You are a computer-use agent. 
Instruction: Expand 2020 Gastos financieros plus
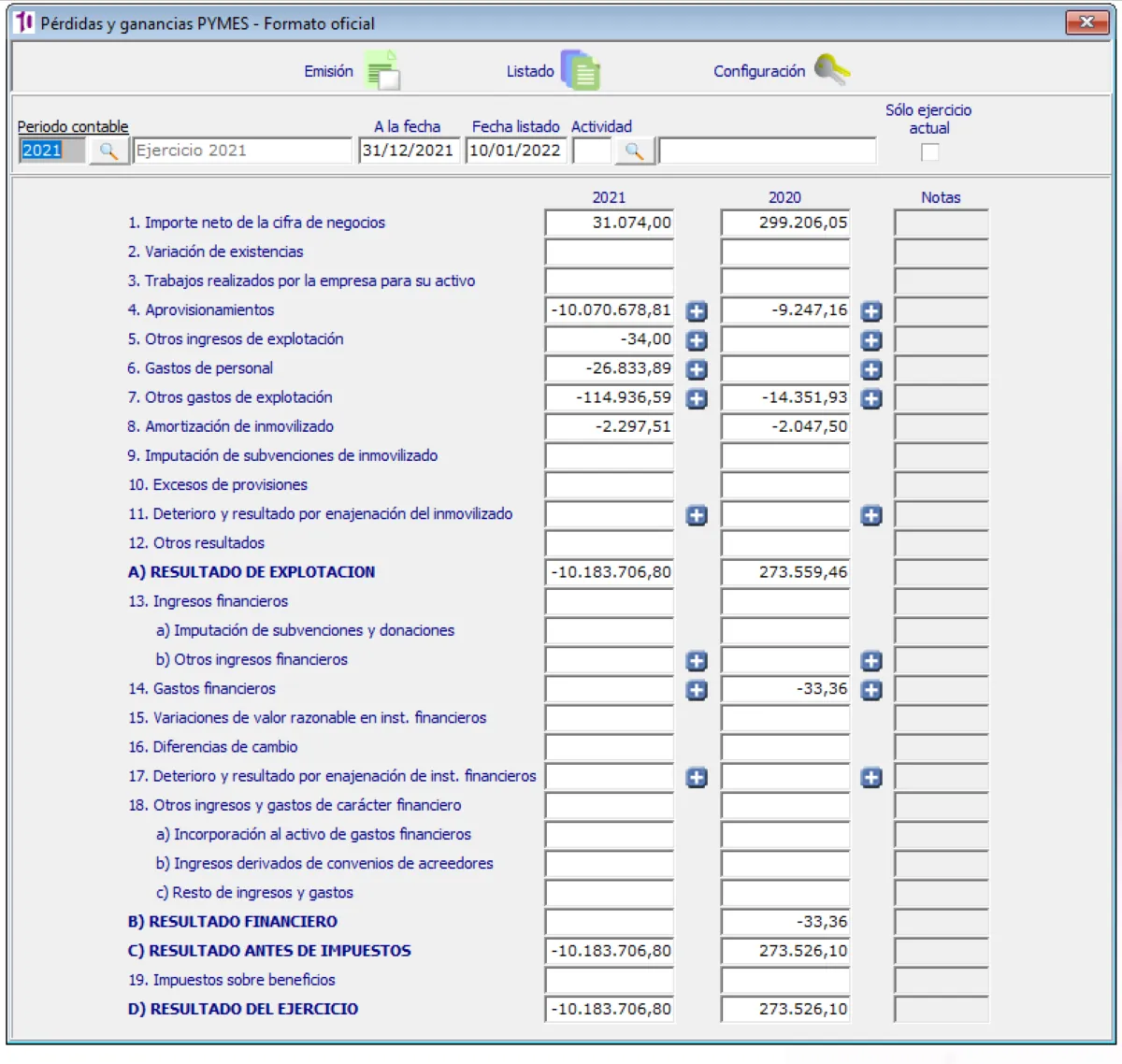[871, 690]
